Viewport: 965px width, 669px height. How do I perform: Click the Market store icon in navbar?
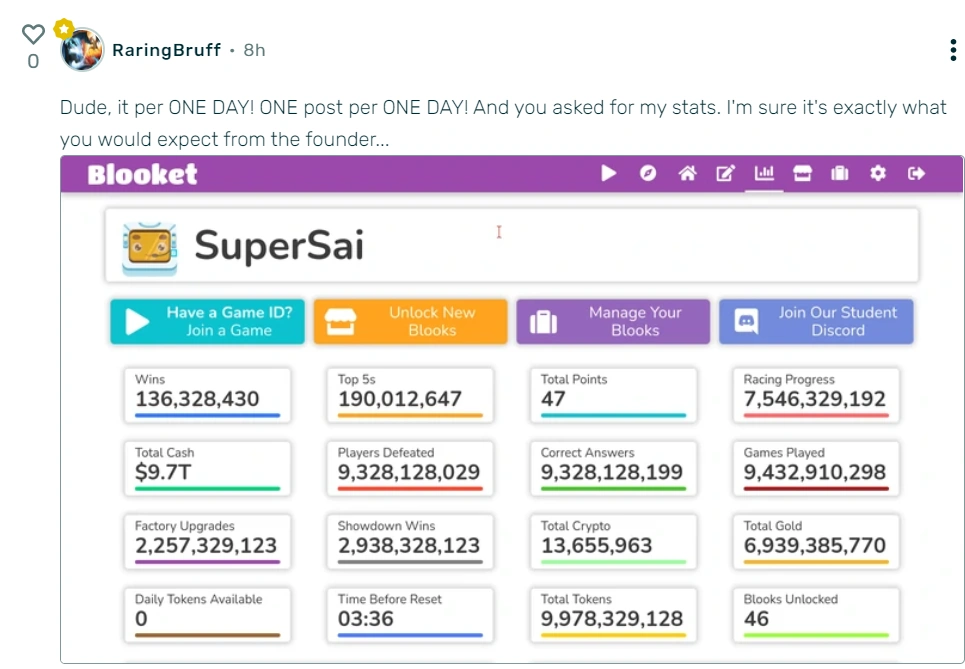click(802, 174)
